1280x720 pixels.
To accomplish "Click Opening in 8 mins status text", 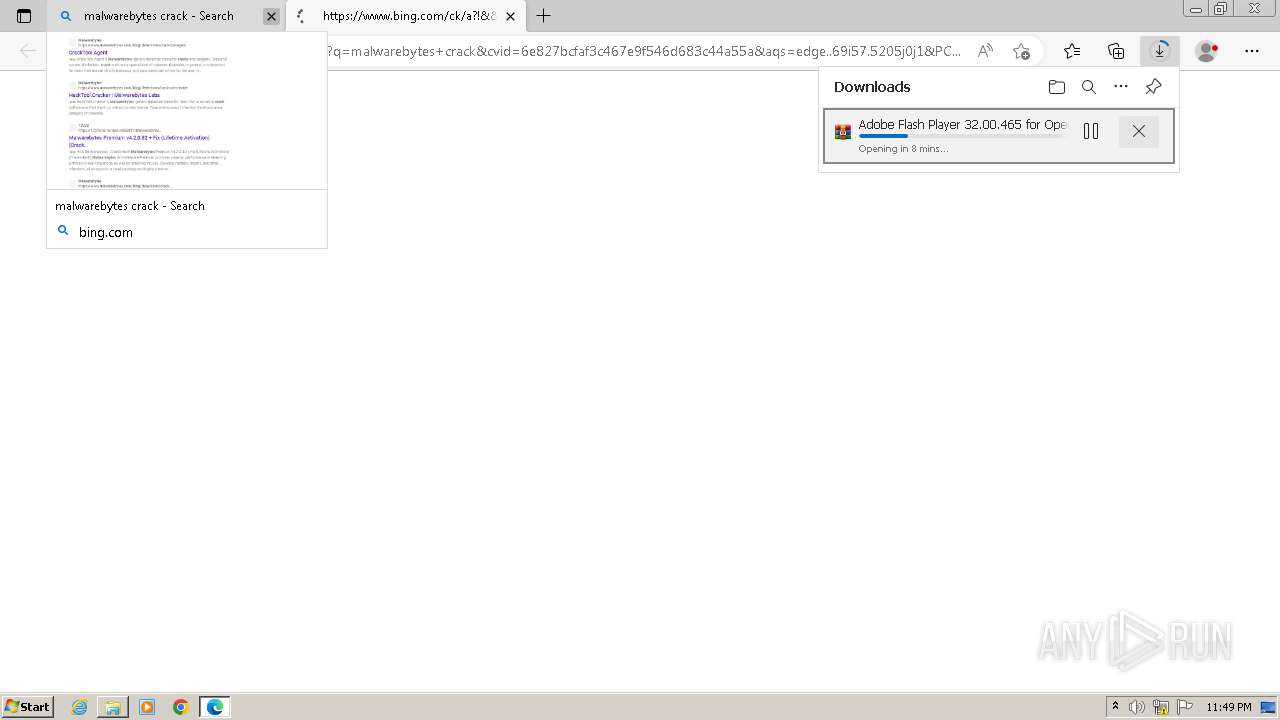I will point(903,149).
